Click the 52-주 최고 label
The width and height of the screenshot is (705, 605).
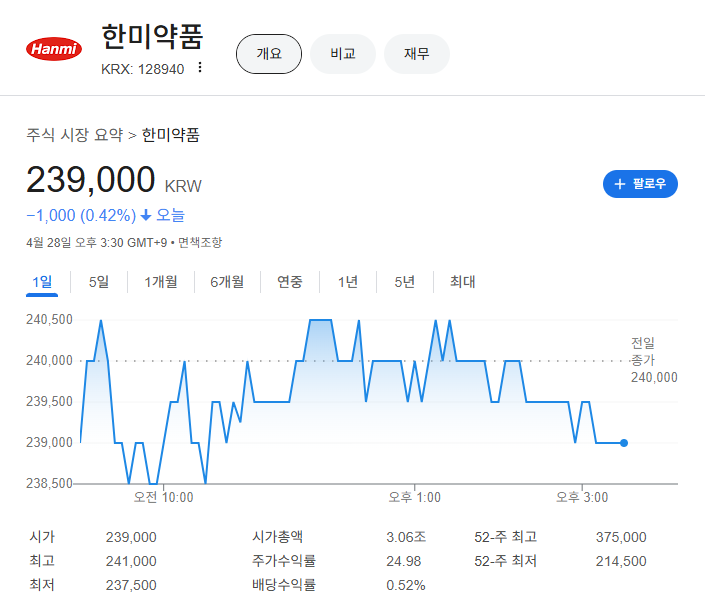click(x=505, y=537)
